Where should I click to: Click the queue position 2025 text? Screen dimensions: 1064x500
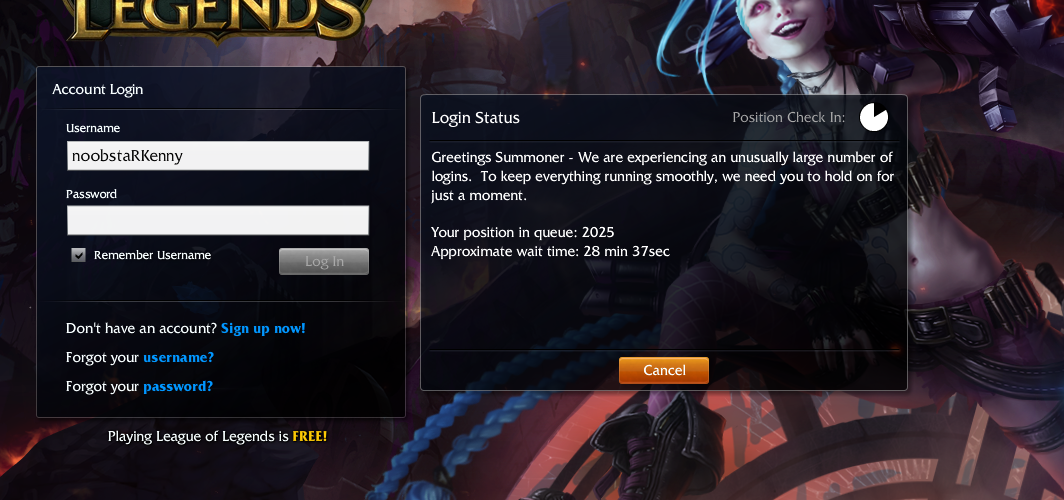click(x=598, y=232)
